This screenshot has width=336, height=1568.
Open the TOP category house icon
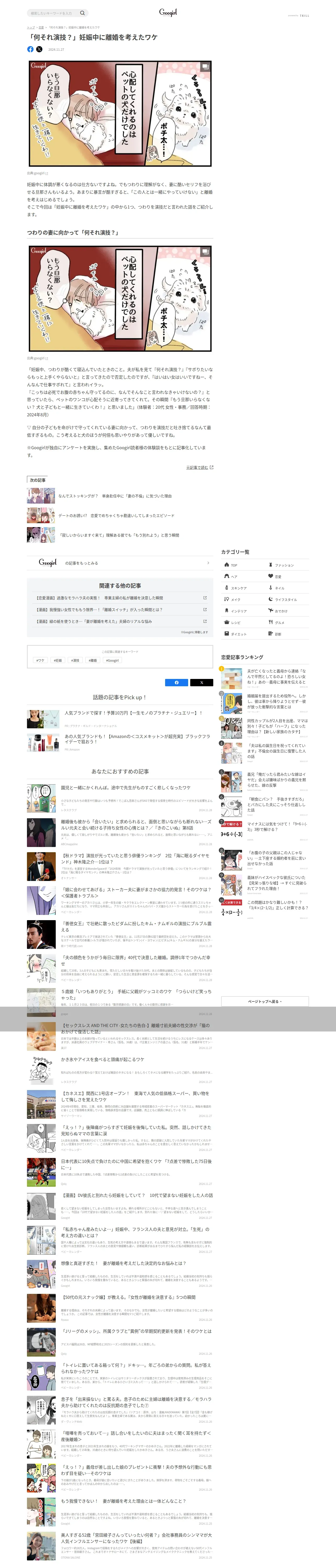(x=227, y=565)
